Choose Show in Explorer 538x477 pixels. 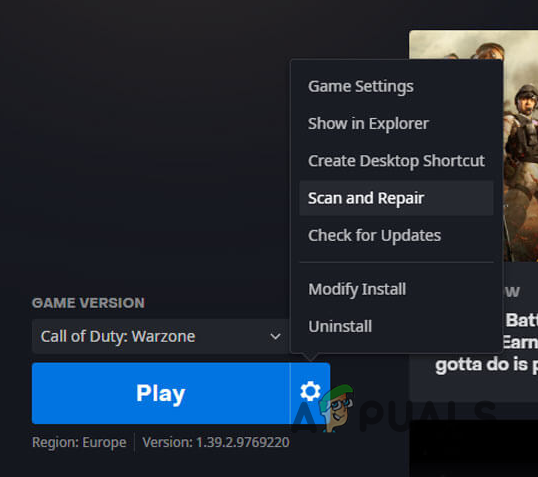coord(396,124)
